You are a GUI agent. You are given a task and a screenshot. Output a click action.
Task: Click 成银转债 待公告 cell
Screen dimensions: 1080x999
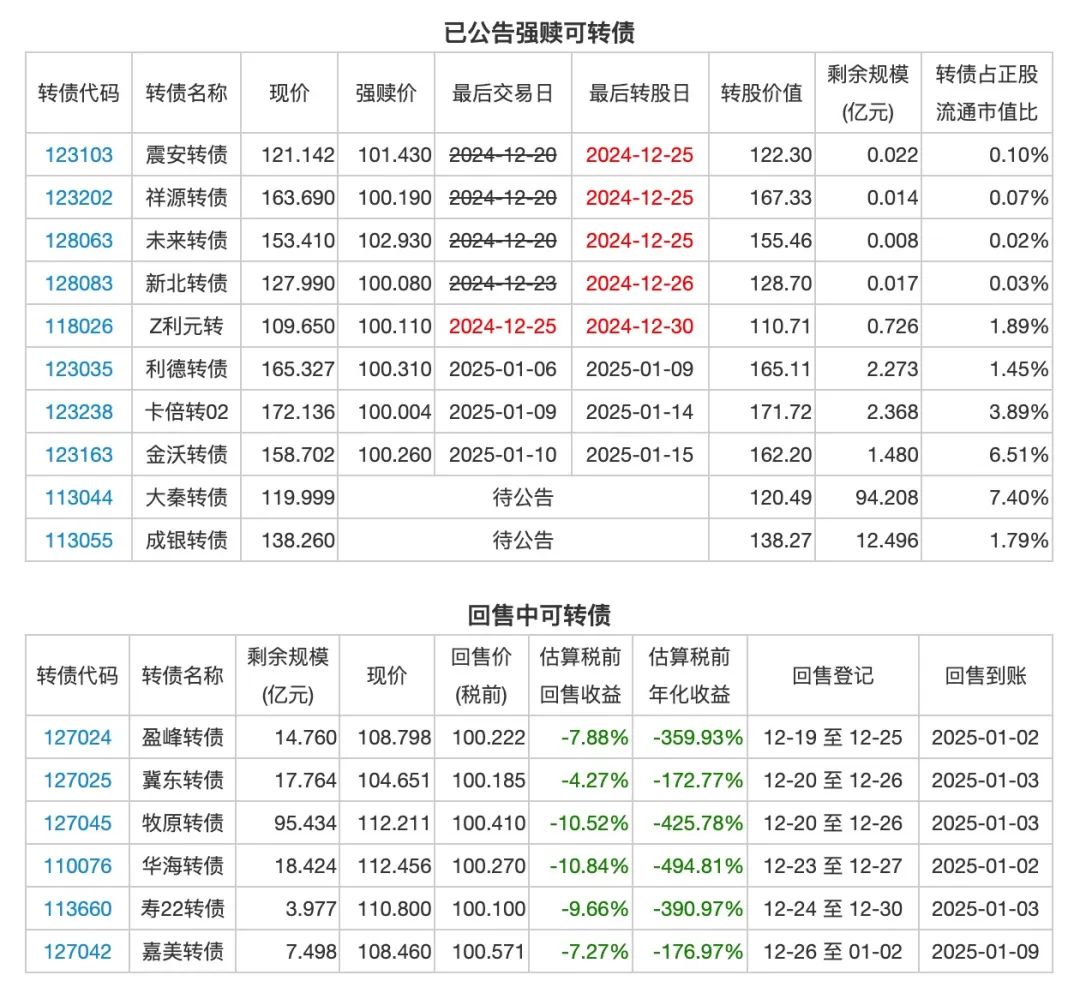[x=523, y=540]
